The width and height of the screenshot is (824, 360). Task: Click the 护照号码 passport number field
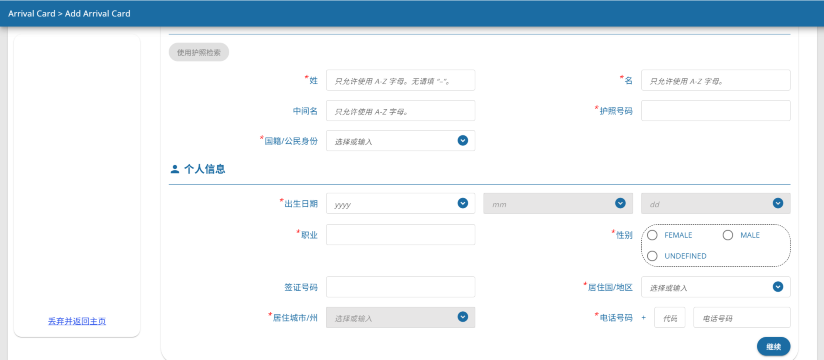point(716,111)
